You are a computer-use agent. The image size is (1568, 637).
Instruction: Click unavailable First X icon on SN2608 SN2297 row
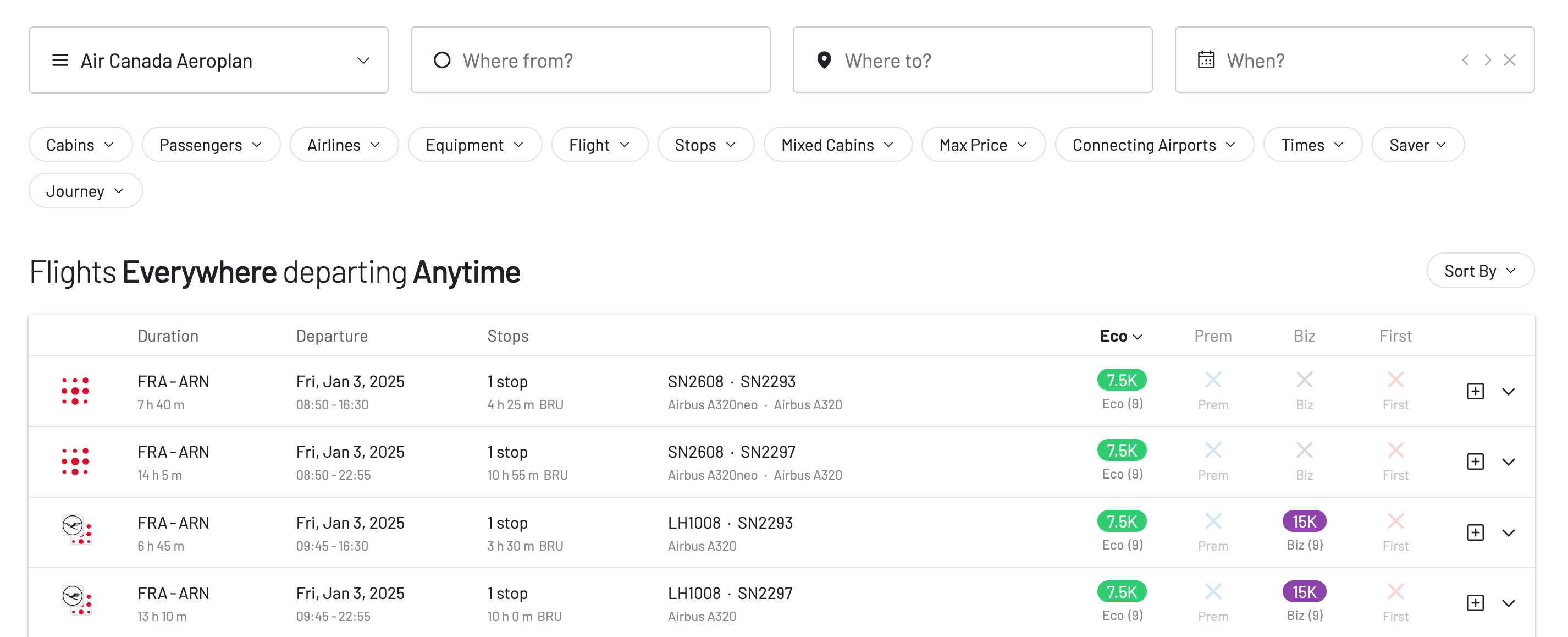coord(1395,451)
